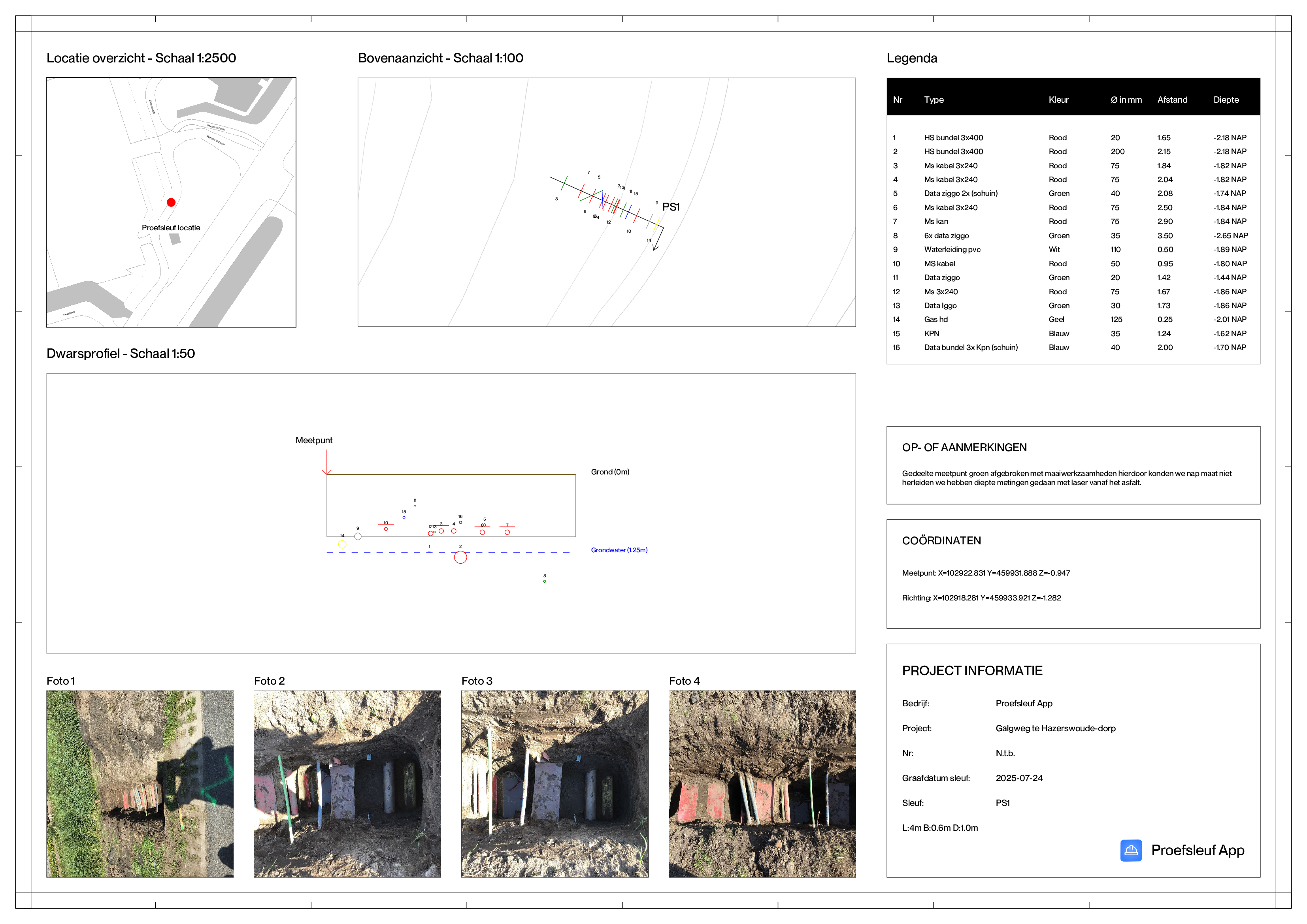Click the Diepte column header in Legenda
Screen dimensions: 1307x924
pos(1226,100)
